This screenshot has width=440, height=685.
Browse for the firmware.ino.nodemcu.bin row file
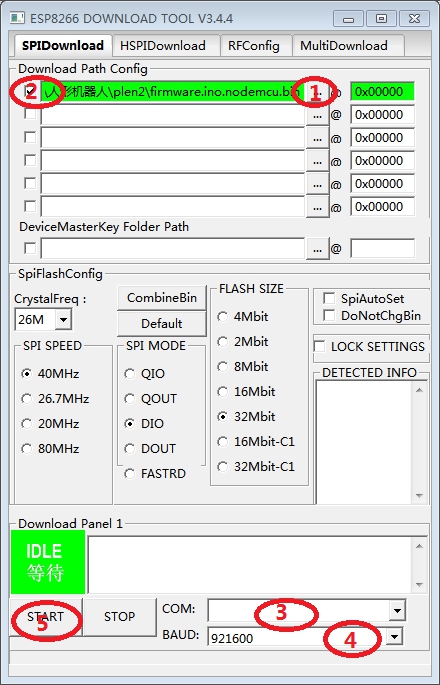point(317,92)
